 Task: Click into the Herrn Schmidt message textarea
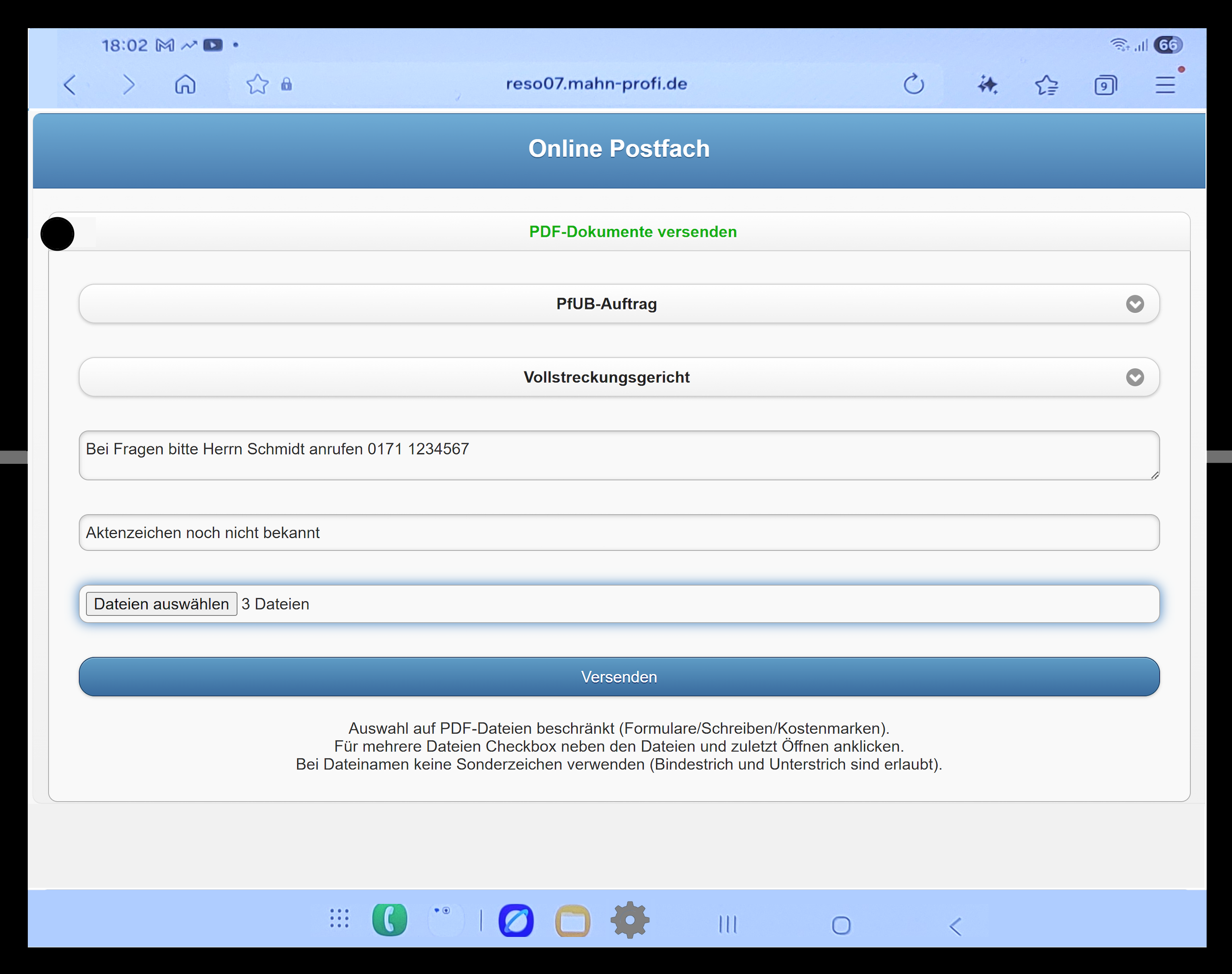click(x=618, y=455)
